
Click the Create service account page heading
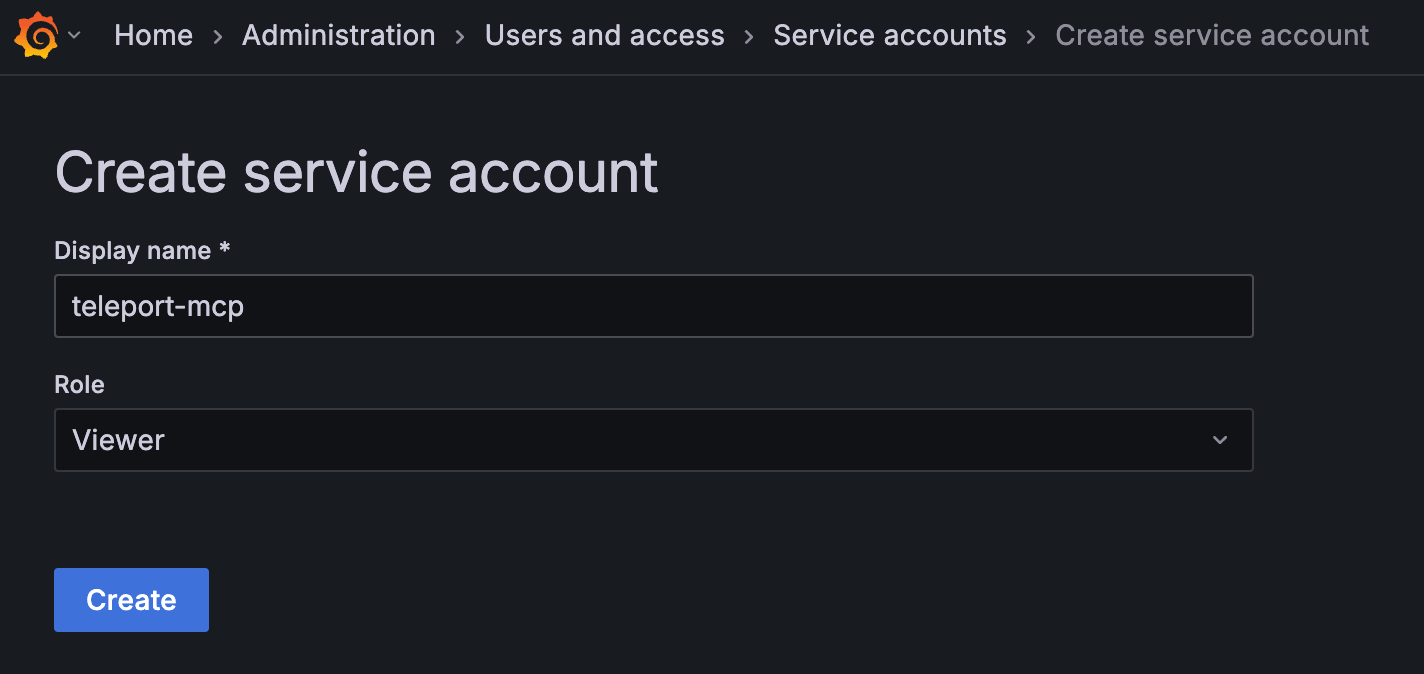357,172
